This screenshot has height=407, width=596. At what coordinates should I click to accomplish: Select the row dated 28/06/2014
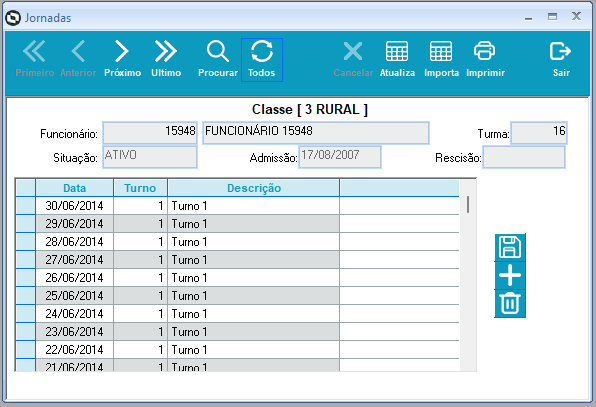[237, 242]
